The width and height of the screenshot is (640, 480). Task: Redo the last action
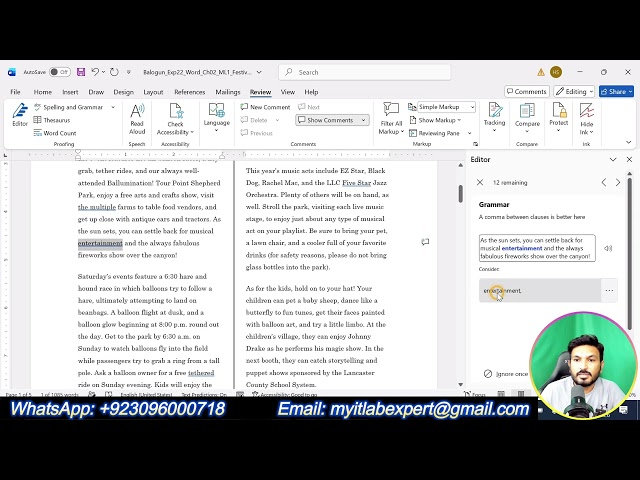114,72
